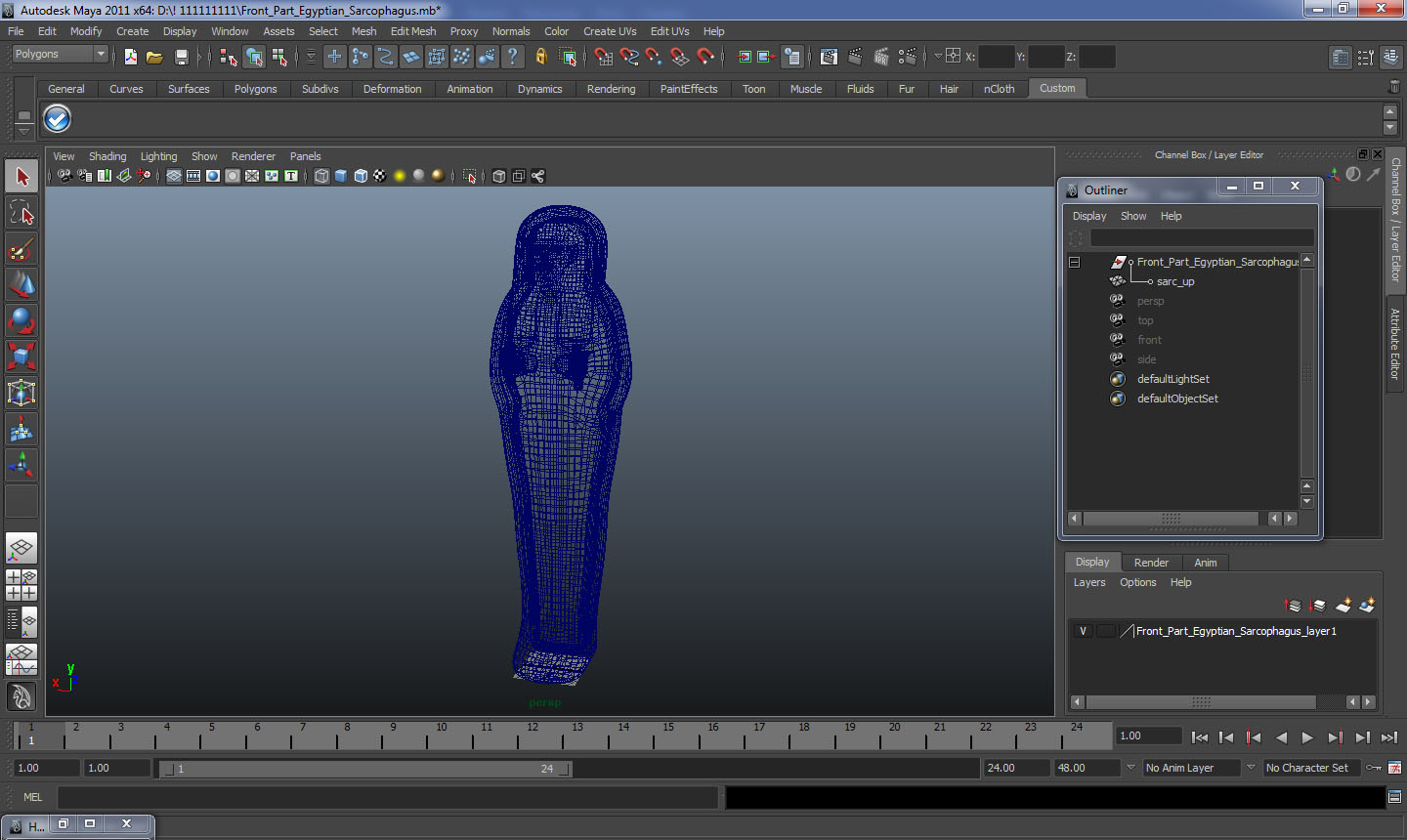Click frame 12 on the time slider
The width and height of the screenshot is (1407, 840).
(x=533, y=735)
